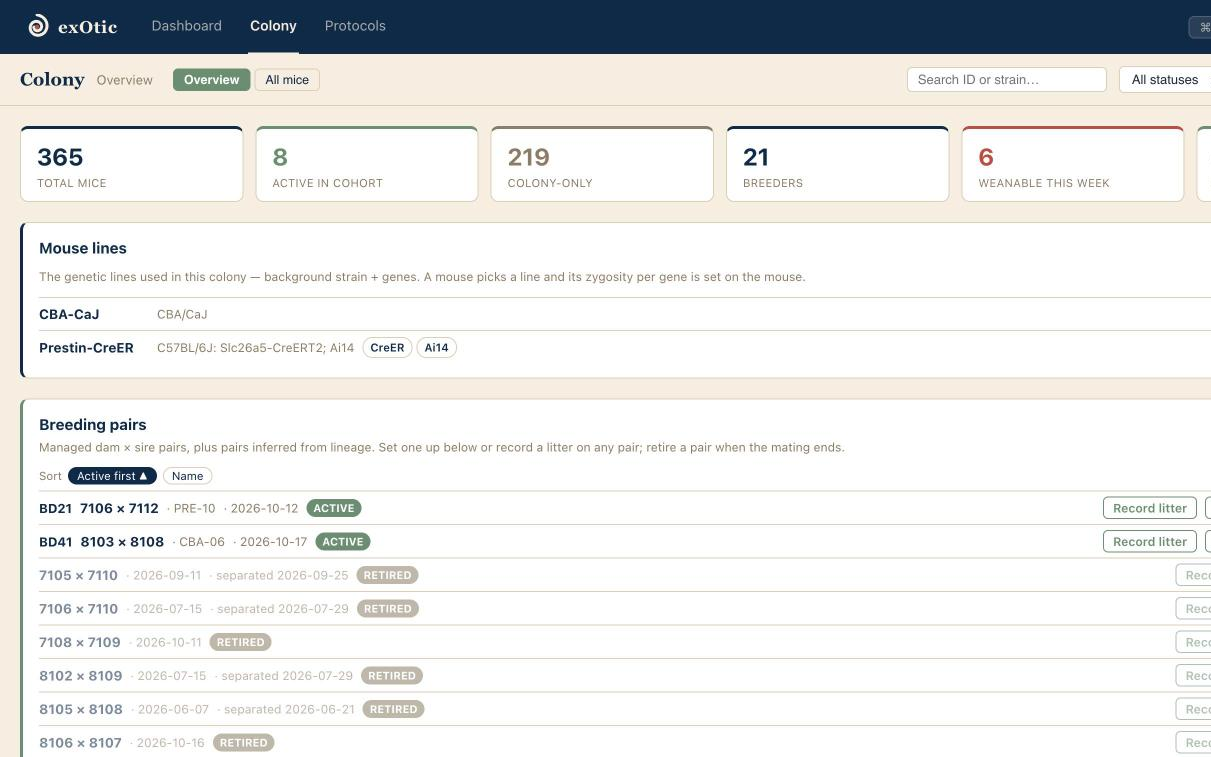Open breeding pair BD21 7106 × 7112
Screen dimensions: 1211x757
coord(99,508)
